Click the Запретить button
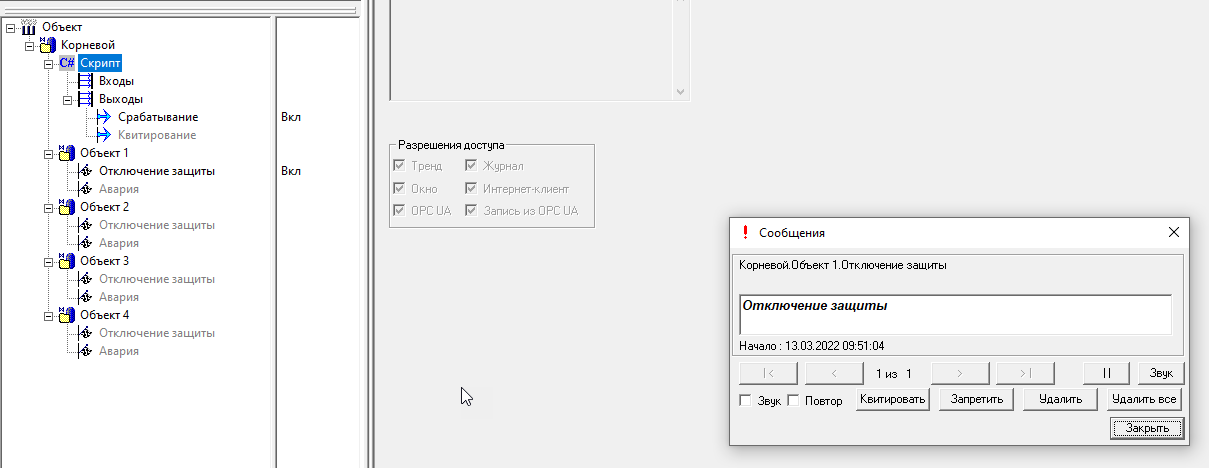The height and width of the screenshot is (468, 1209). [x=977, y=399]
